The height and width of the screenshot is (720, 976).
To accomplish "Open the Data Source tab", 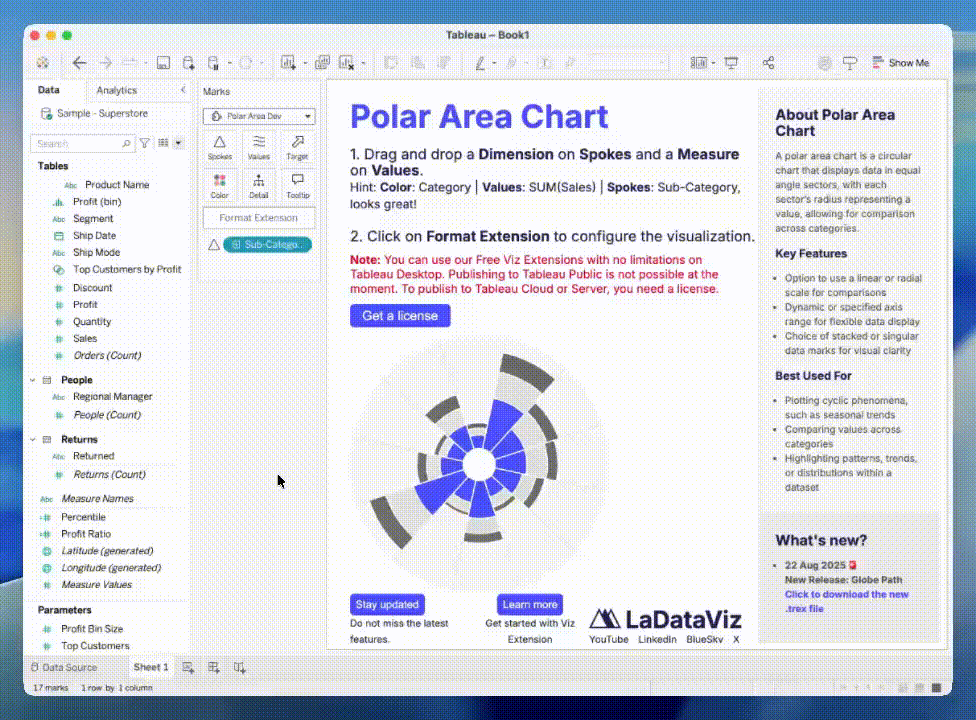I will click(x=63, y=667).
